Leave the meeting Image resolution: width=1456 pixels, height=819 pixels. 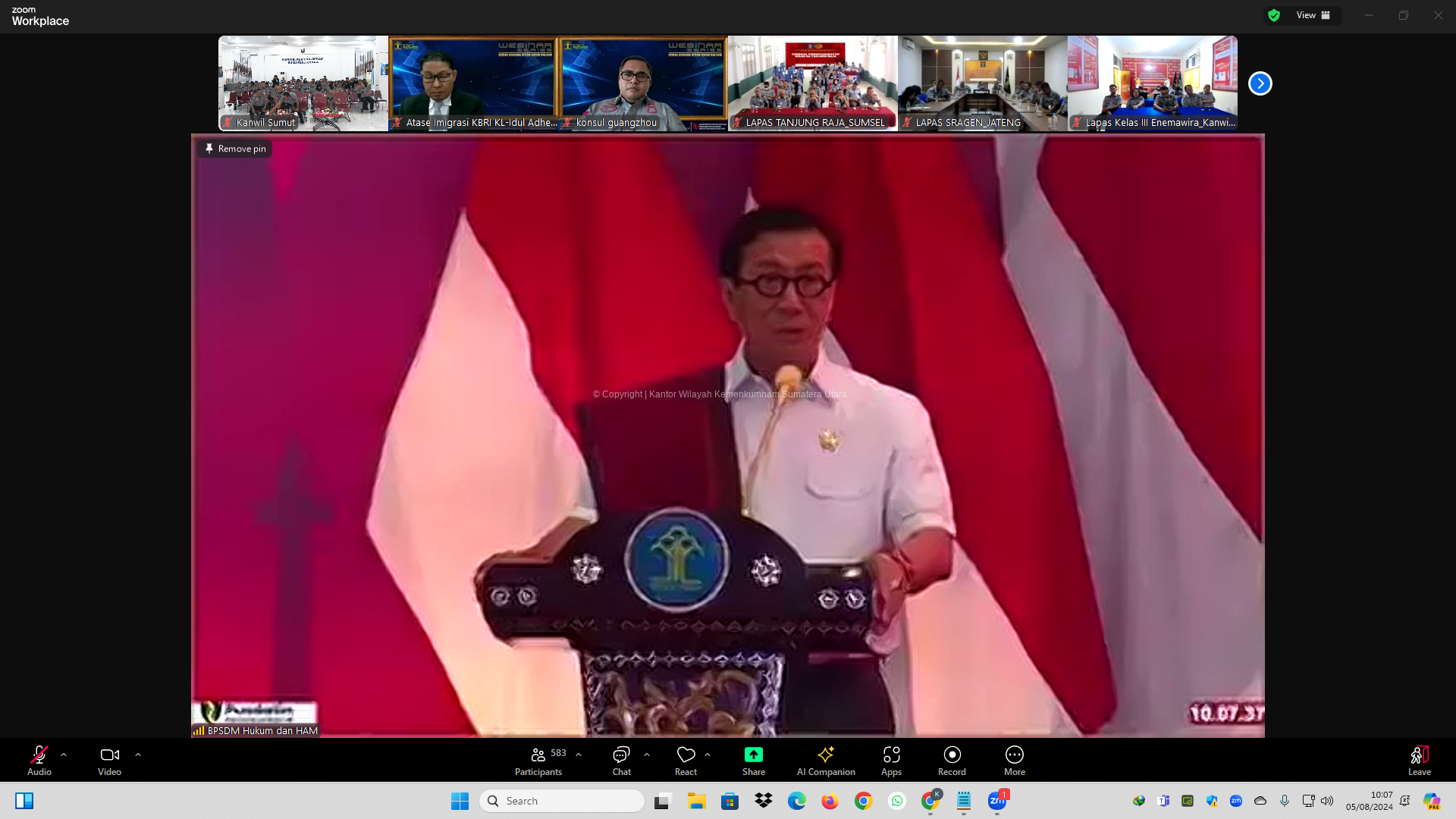click(1419, 755)
